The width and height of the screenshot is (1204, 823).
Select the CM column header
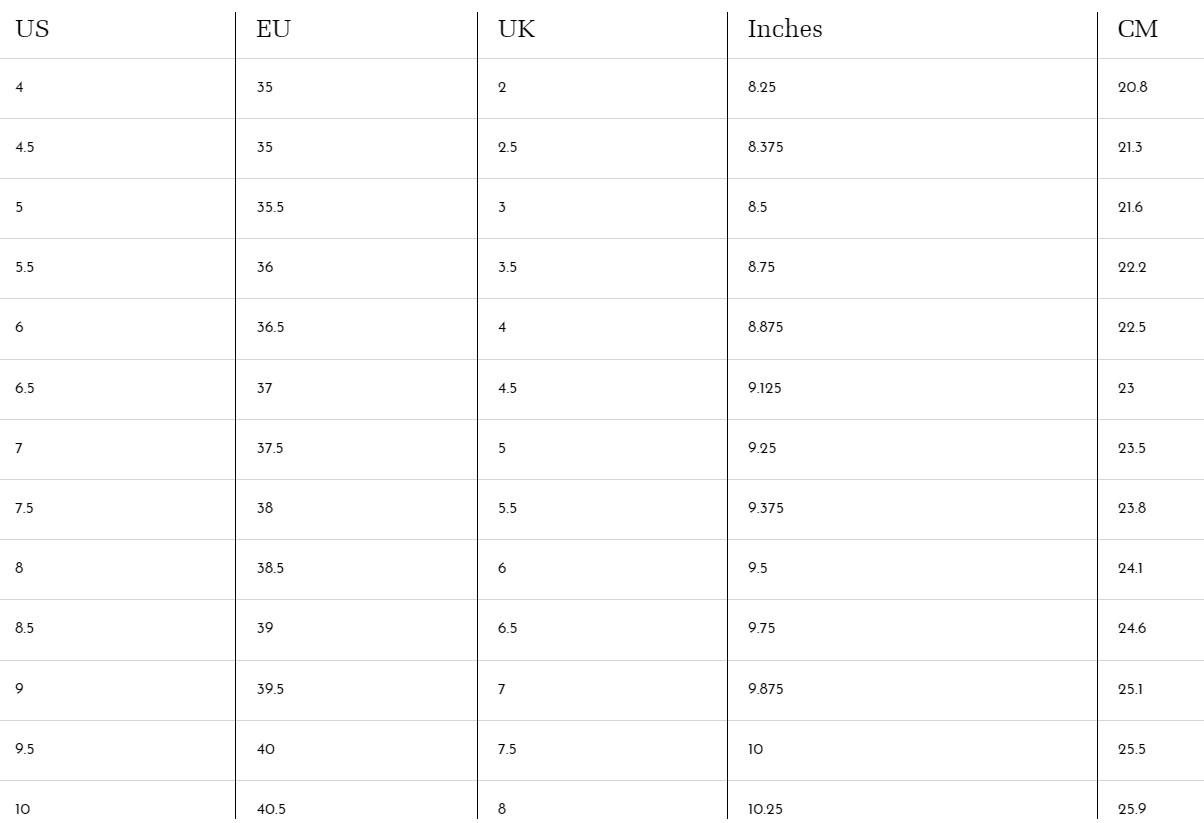pos(1137,30)
